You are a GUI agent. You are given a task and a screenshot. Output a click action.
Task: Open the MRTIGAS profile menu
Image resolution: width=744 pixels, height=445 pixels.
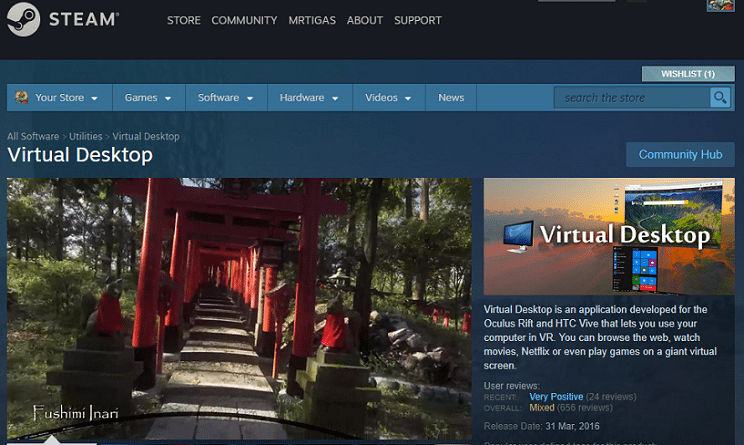(312, 20)
